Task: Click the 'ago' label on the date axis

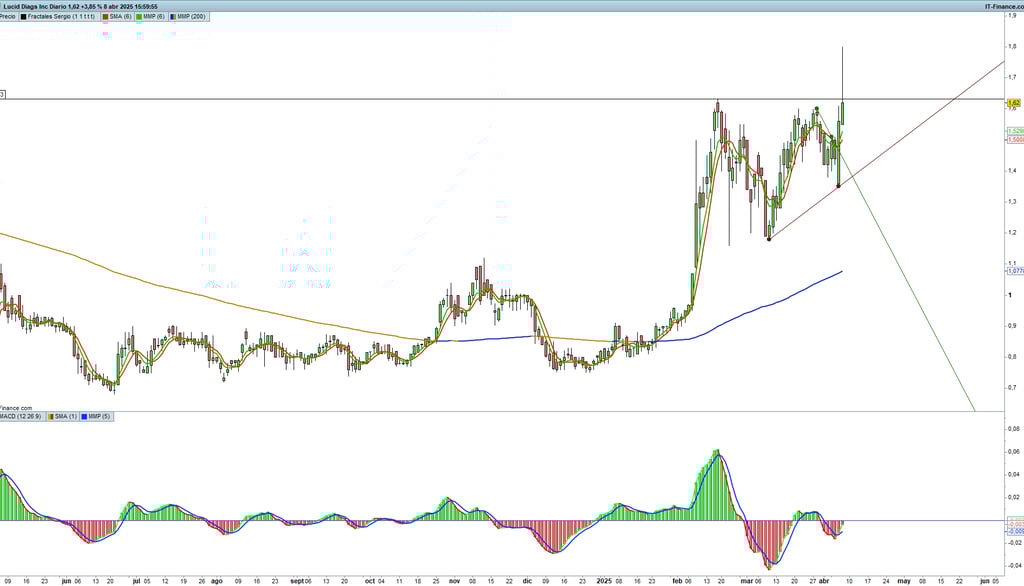Action: [x=216, y=581]
